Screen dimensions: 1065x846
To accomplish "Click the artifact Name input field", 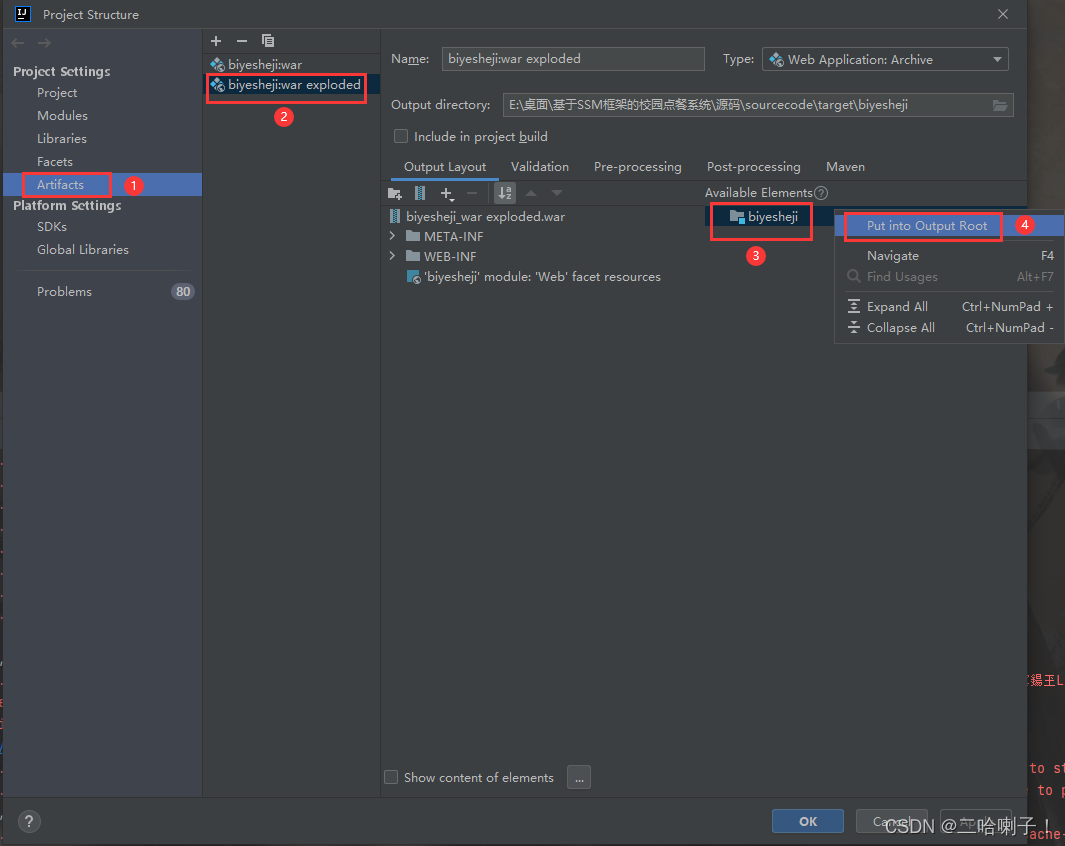I will click(x=573, y=59).
